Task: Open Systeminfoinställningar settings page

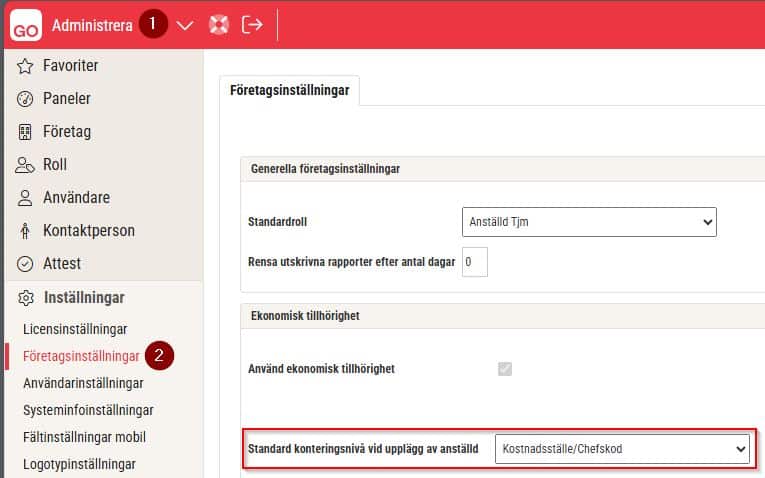Action: (x=88, y=410)
